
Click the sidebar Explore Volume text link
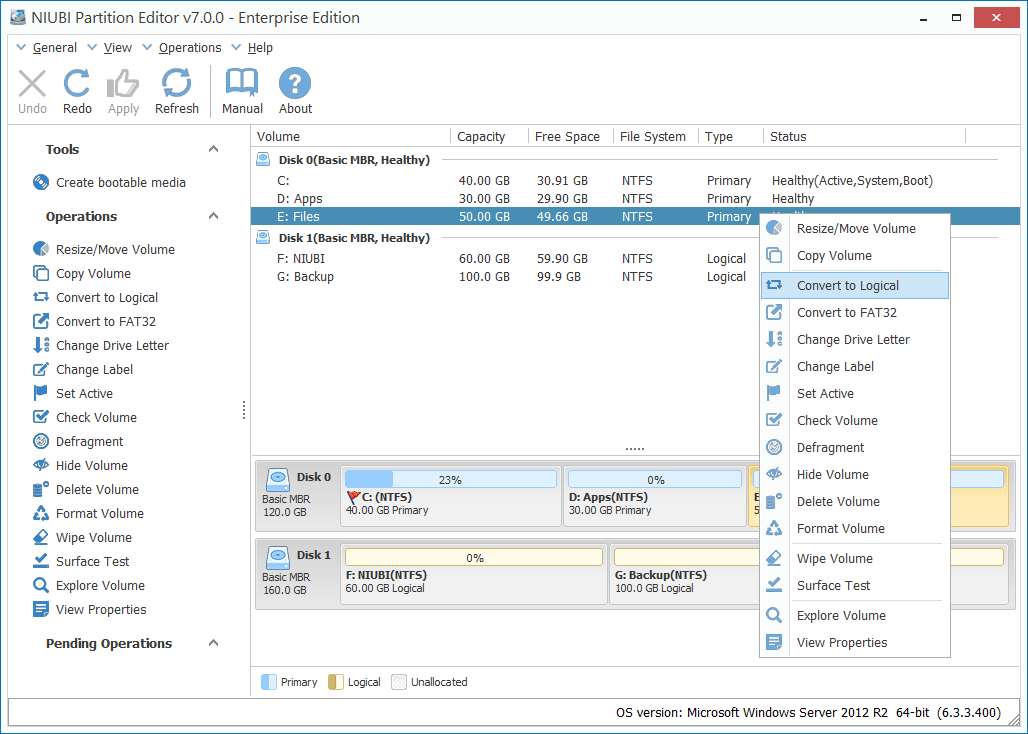100,585
